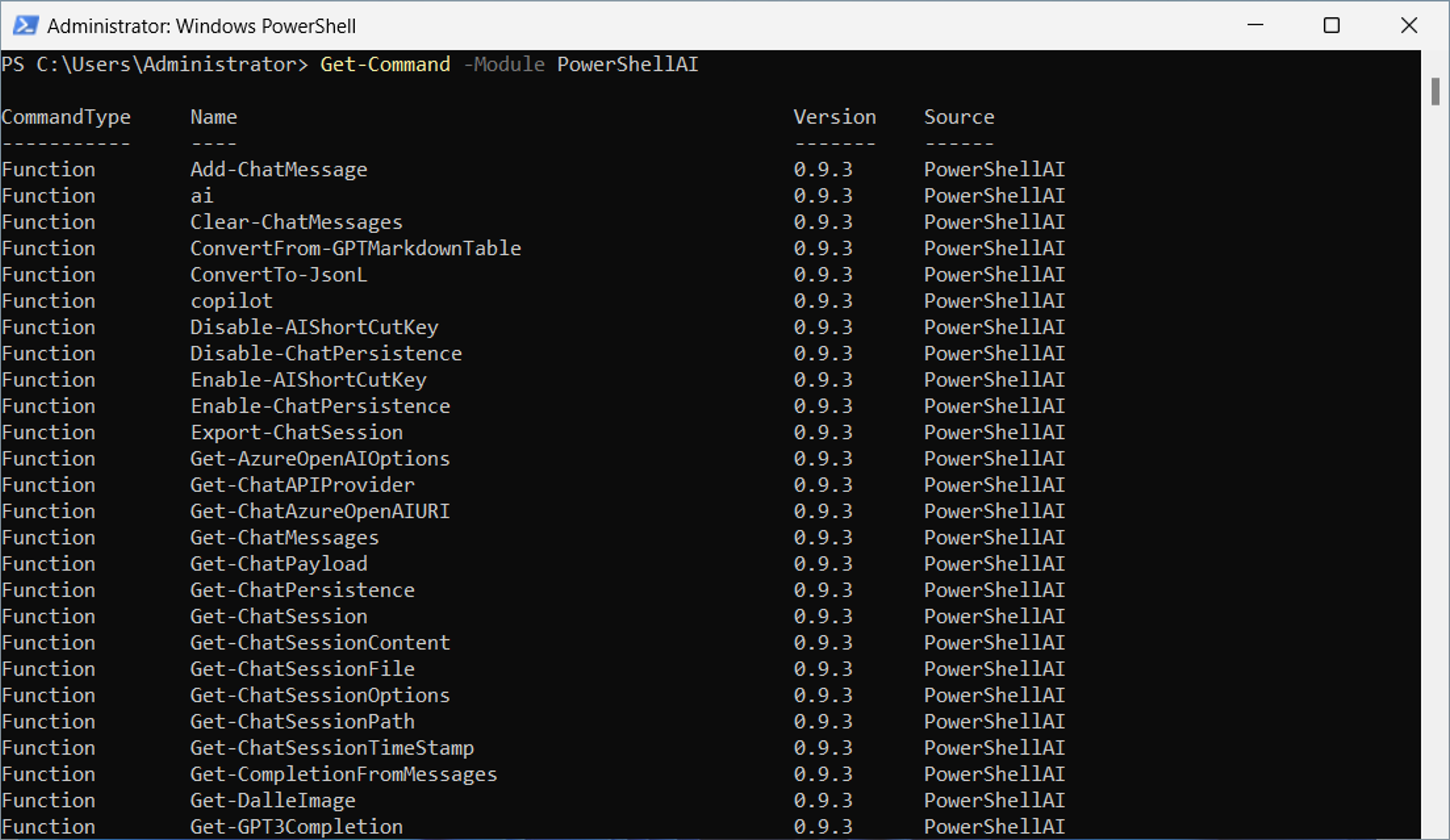The height and width of the screenshot is (840, 1450).
Task: Click the PowerShellAI source in the copilot row
Action: click(994, 302)
